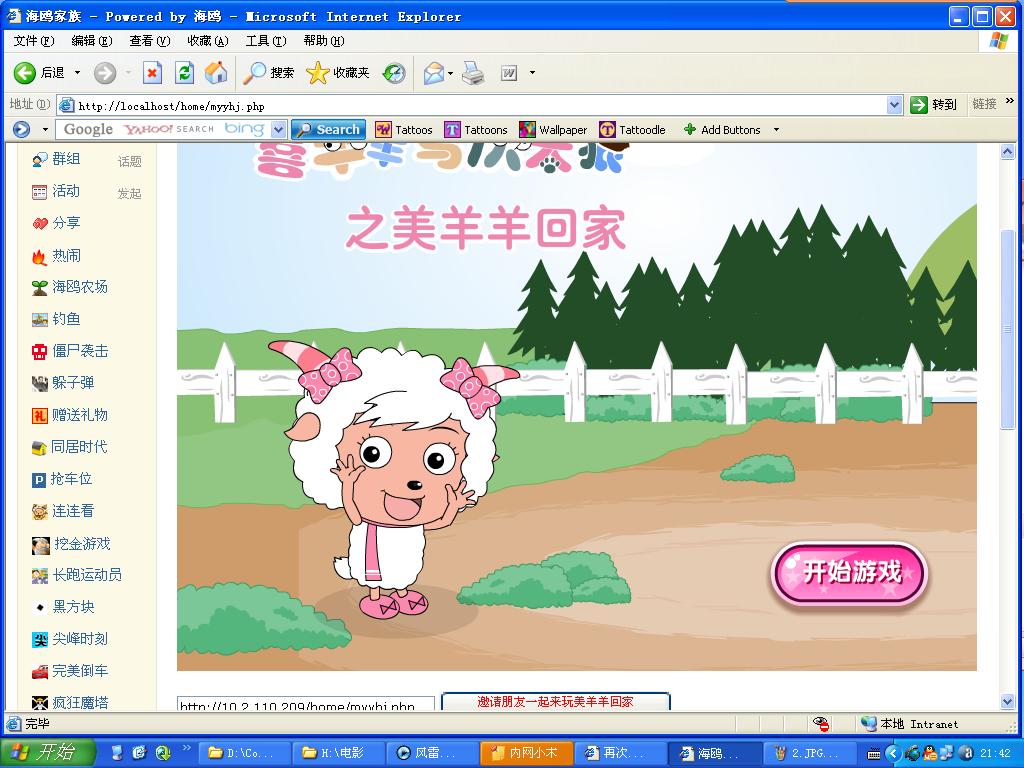Open the 查看(V) menu
Image resolution: width=1024 pixels, height=768 pixels.
[x=150, y=41]
